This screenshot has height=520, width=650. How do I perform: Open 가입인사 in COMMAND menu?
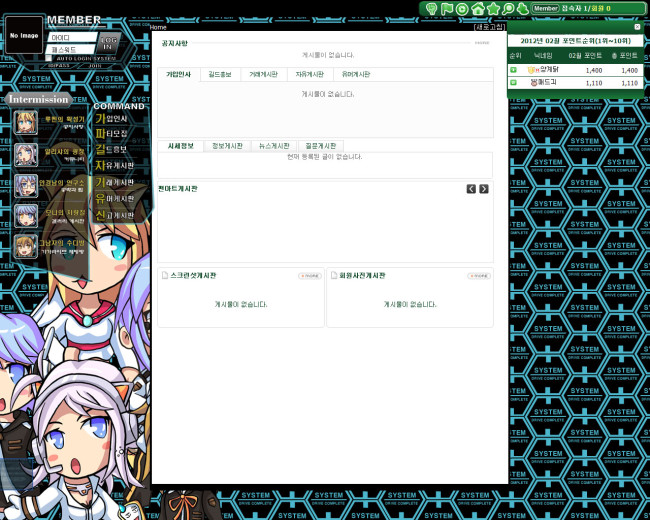pyautogui.click(x=111, y=119)
